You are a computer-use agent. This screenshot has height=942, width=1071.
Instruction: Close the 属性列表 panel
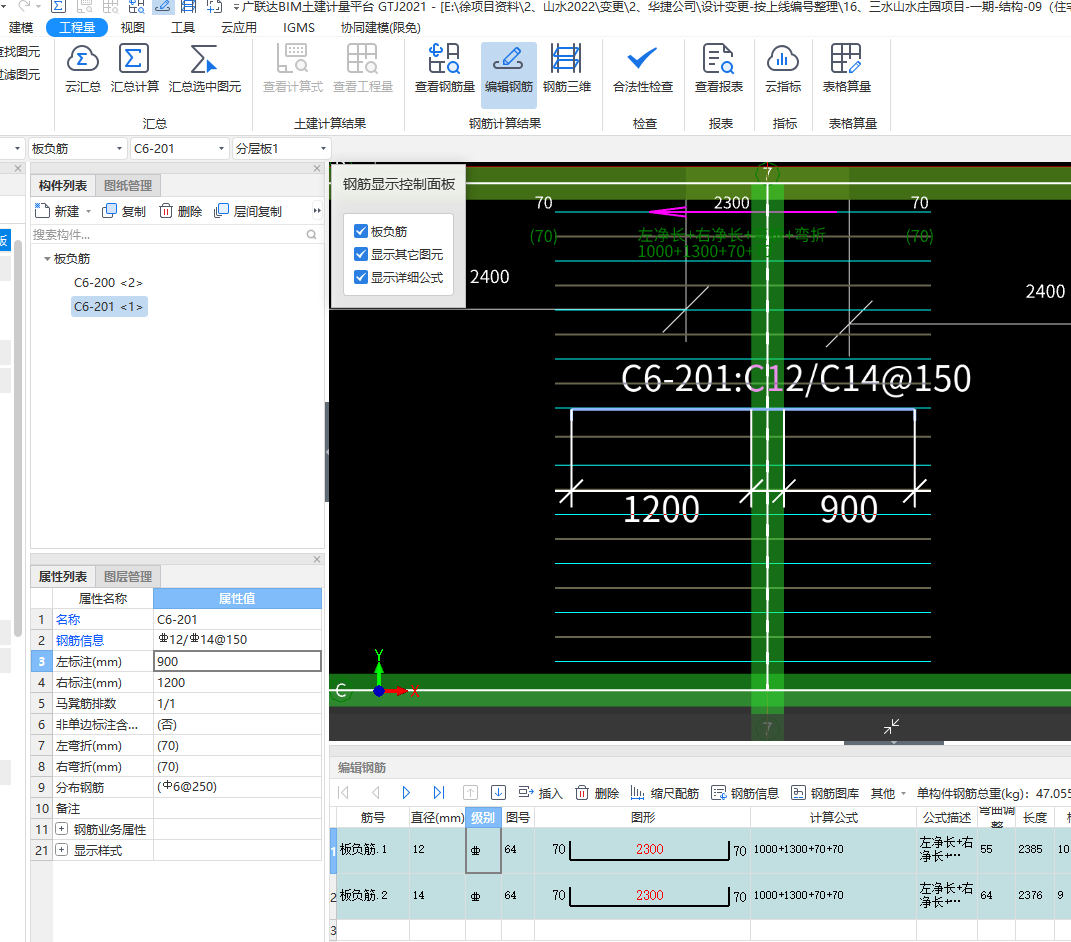pos(317,559)
